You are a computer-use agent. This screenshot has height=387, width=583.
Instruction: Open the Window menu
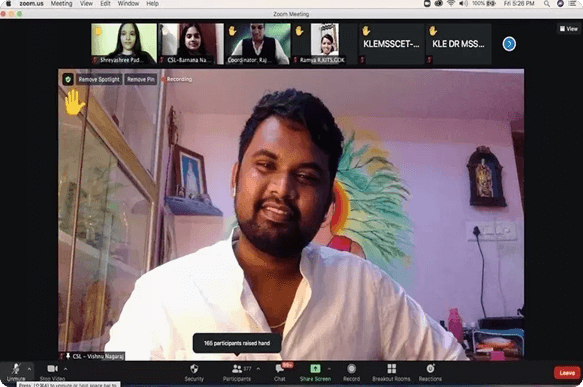point(128,4)
